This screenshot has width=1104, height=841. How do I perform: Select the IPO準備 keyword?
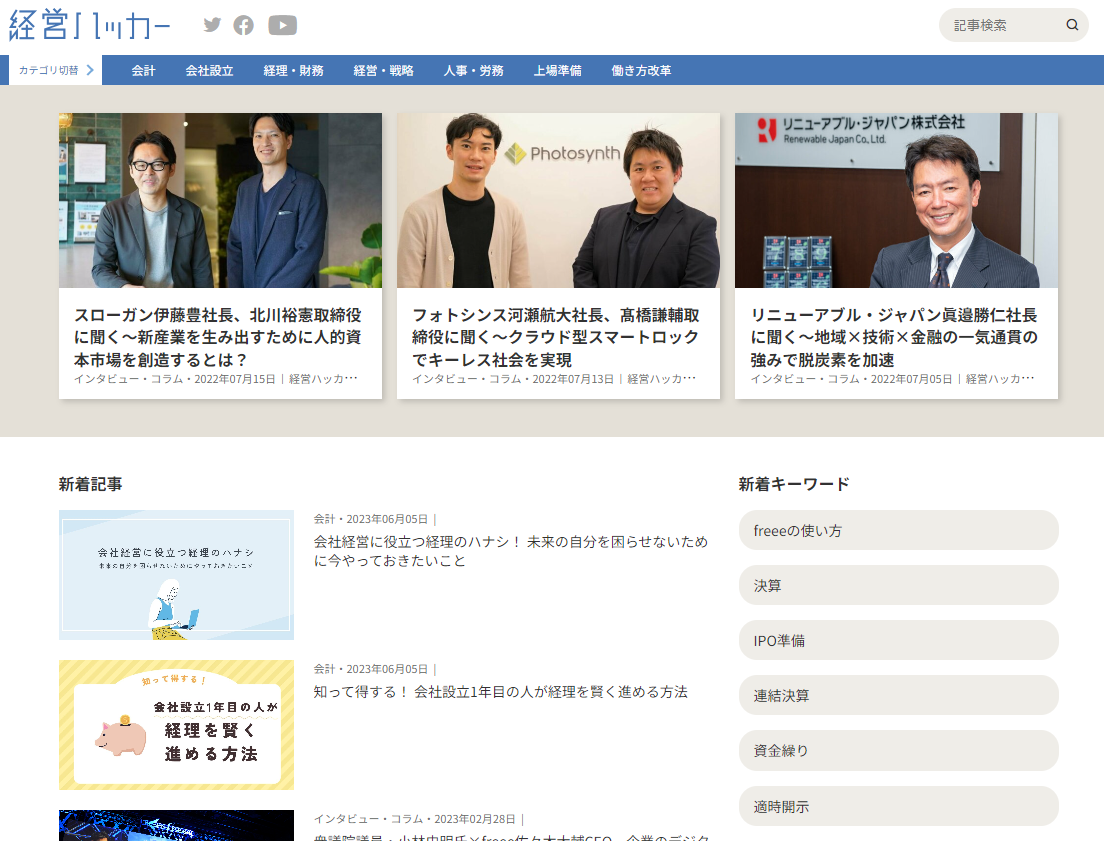tap(898, 640)
